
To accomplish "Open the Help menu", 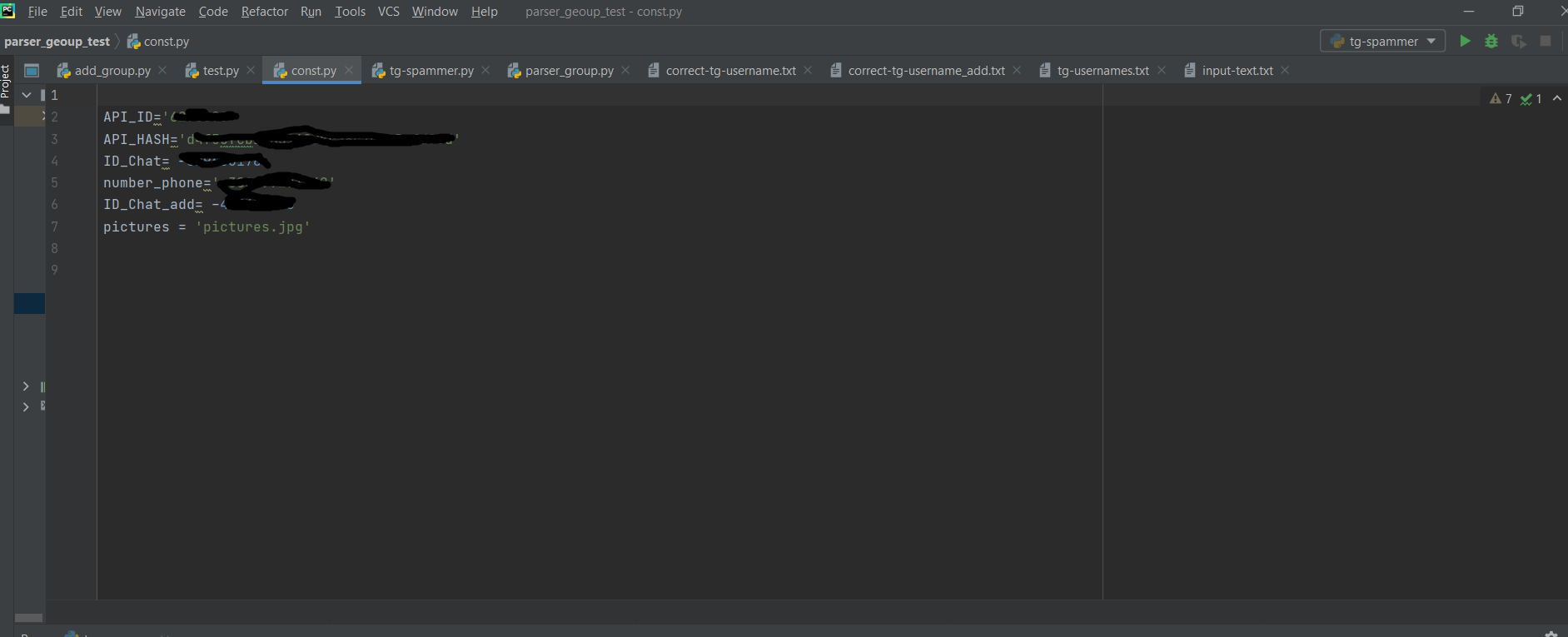I will pos(485,12).
